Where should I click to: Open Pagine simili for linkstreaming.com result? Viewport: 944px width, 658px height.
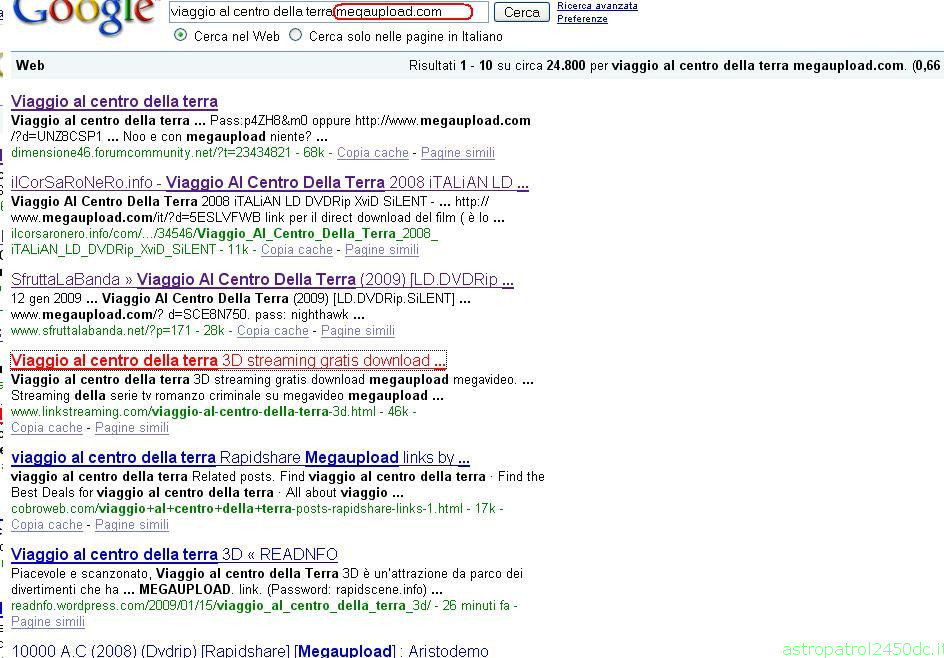click(132, 427)
